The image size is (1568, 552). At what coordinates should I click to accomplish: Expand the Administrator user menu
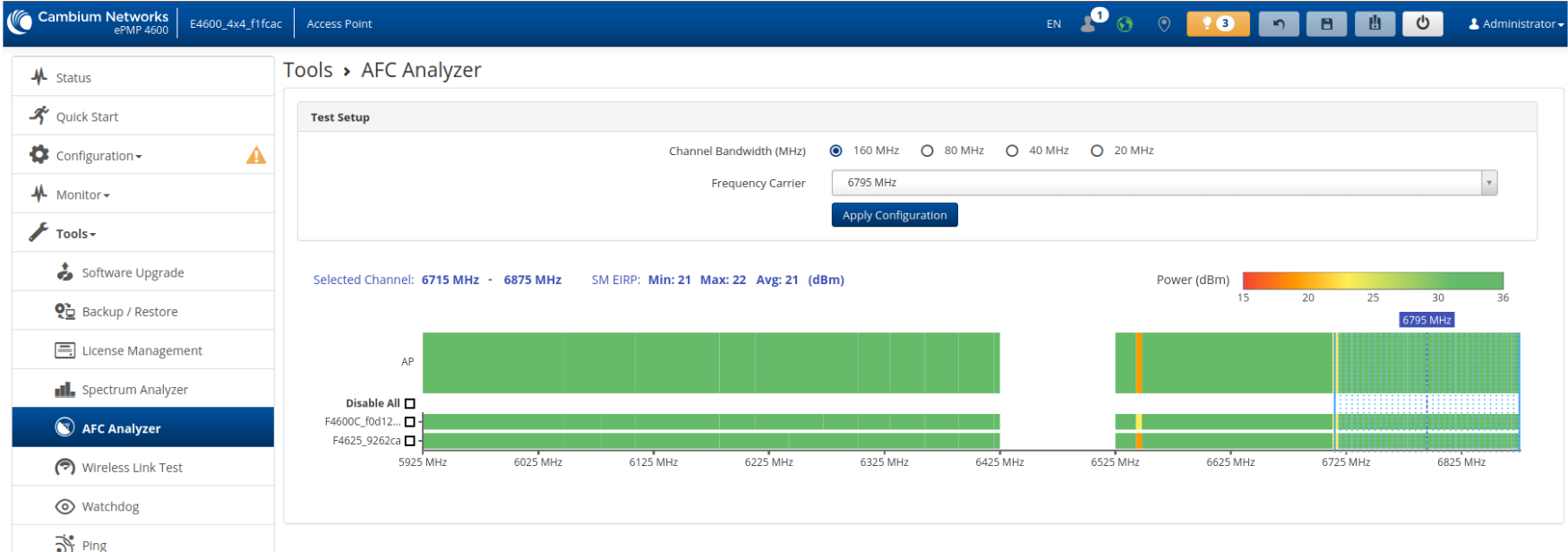pos(1515,24)
